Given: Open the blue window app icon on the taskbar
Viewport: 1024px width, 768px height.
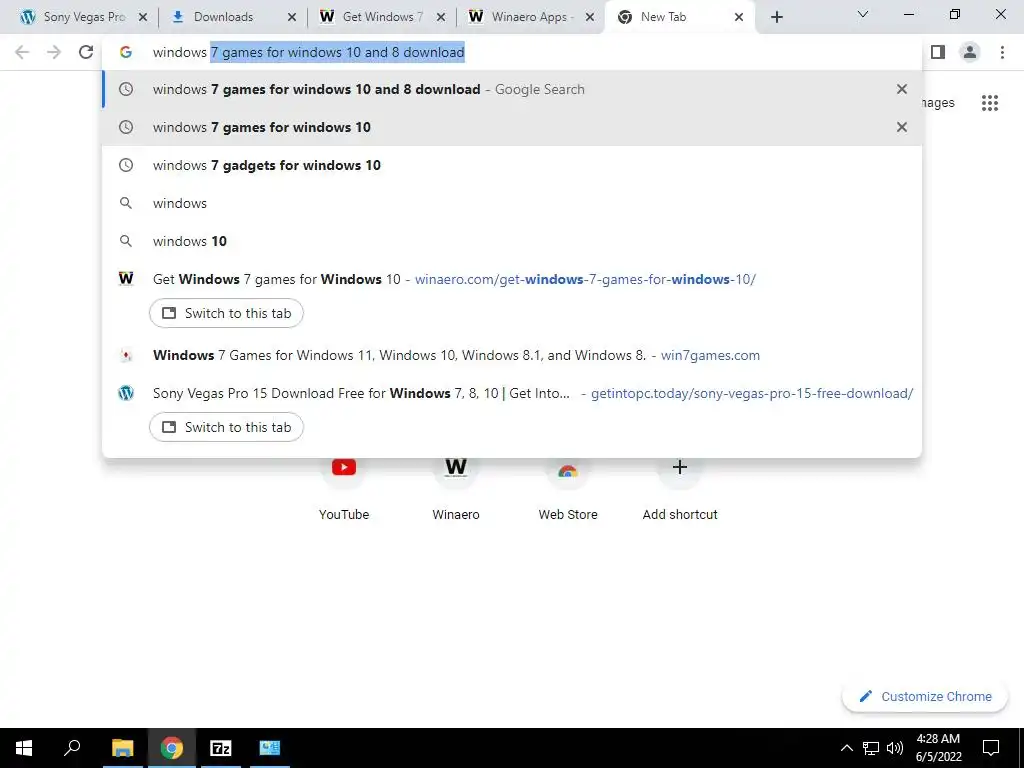Looking at the screenshot, I should coord(270,748).
